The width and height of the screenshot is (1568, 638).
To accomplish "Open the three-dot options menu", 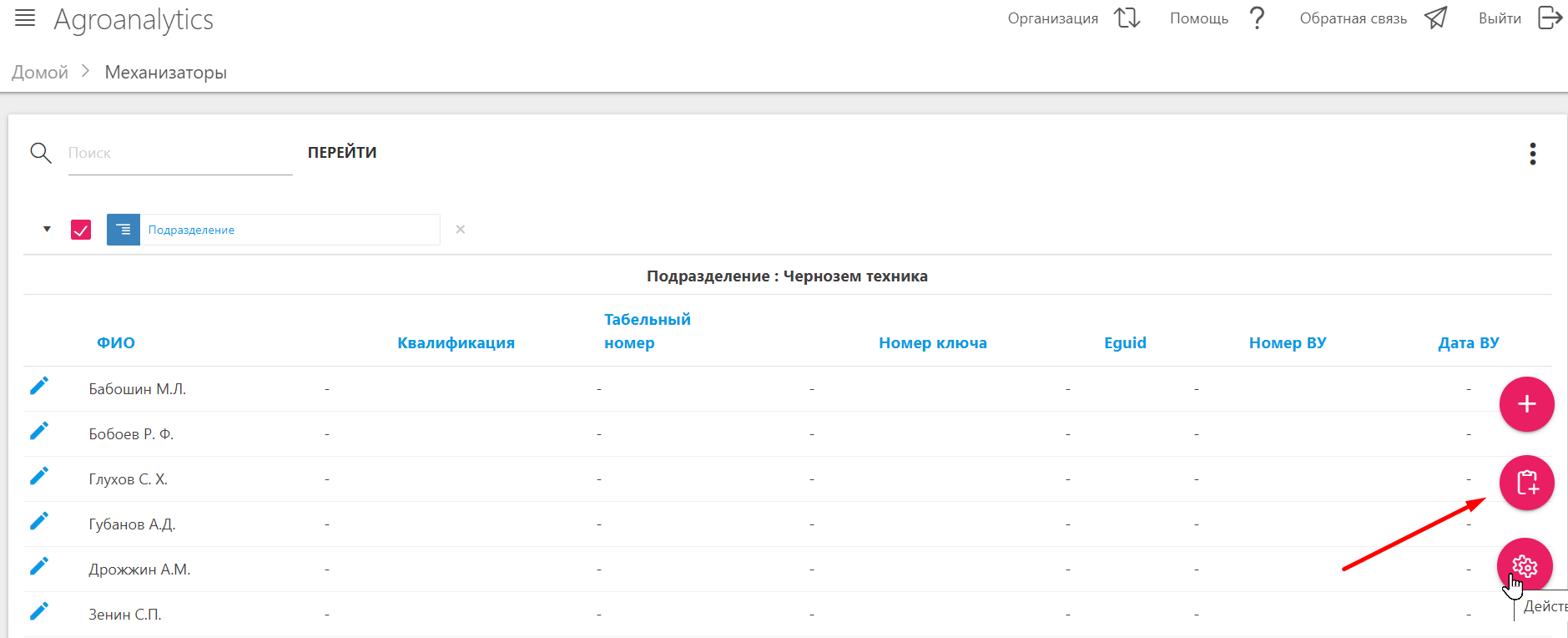I will point(1532,154).
